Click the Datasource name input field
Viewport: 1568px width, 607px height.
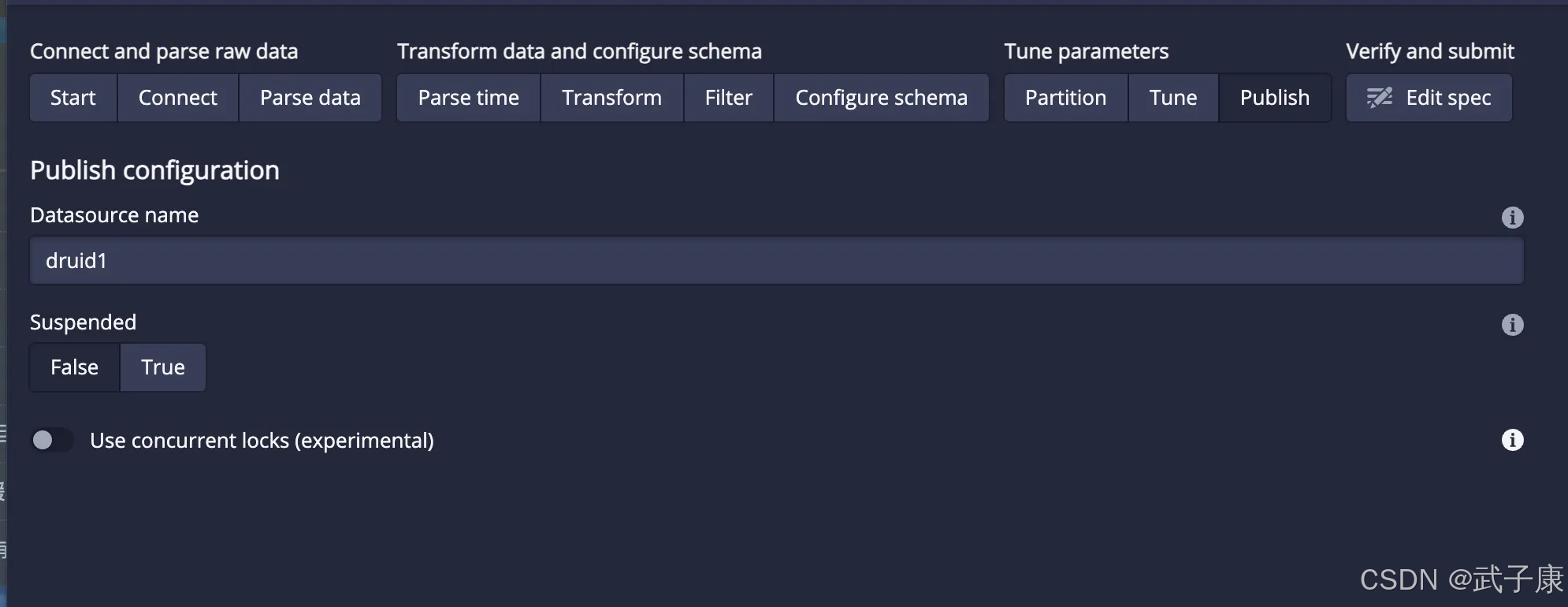tap(776, 261)
